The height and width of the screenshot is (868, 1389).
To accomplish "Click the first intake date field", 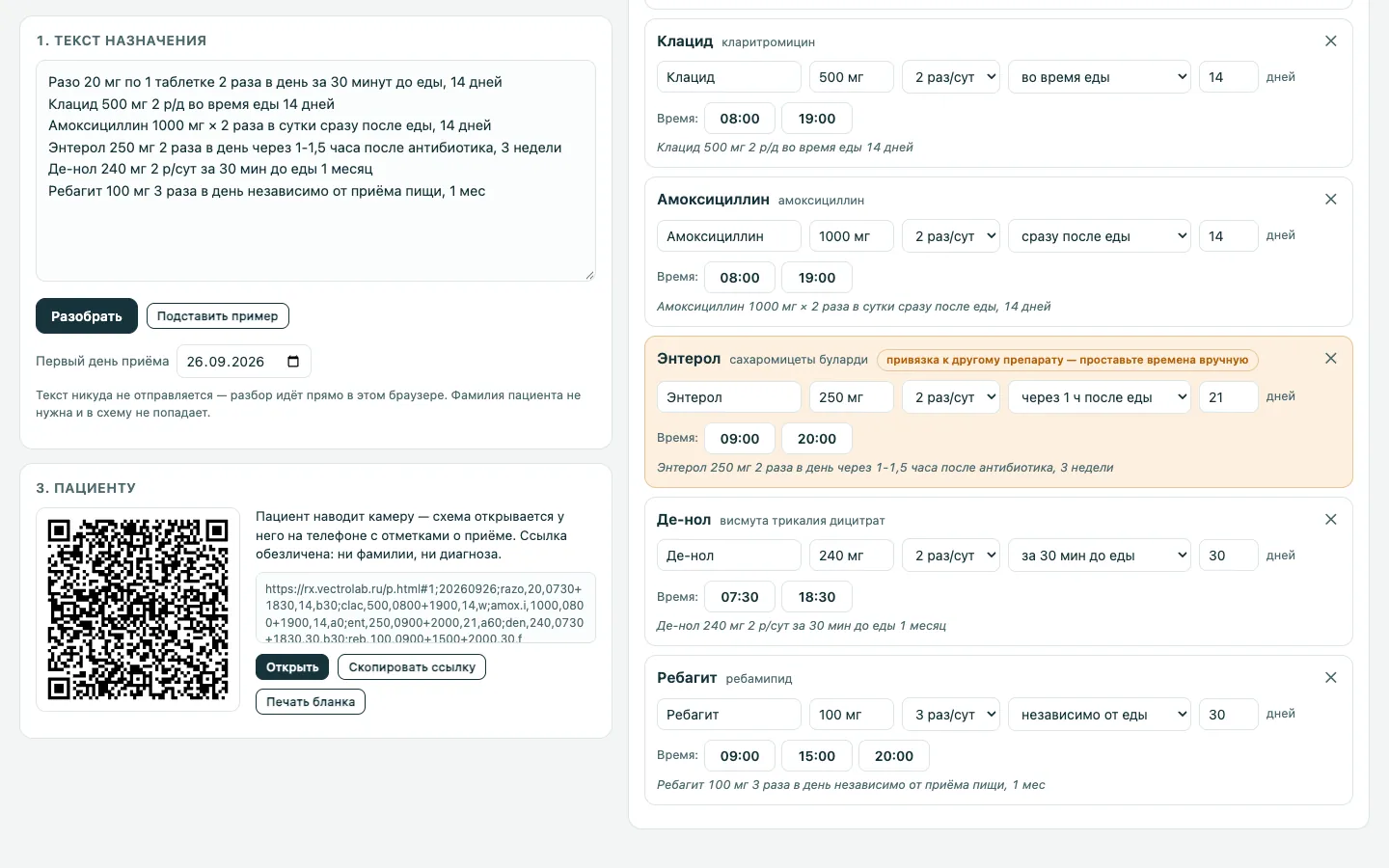I will pyautogui.click(x=243, y=362).
